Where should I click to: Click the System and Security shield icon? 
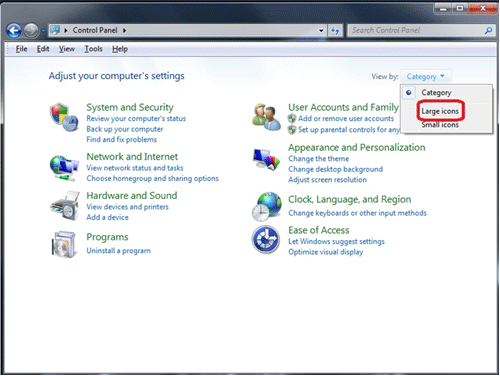[64, 117]
